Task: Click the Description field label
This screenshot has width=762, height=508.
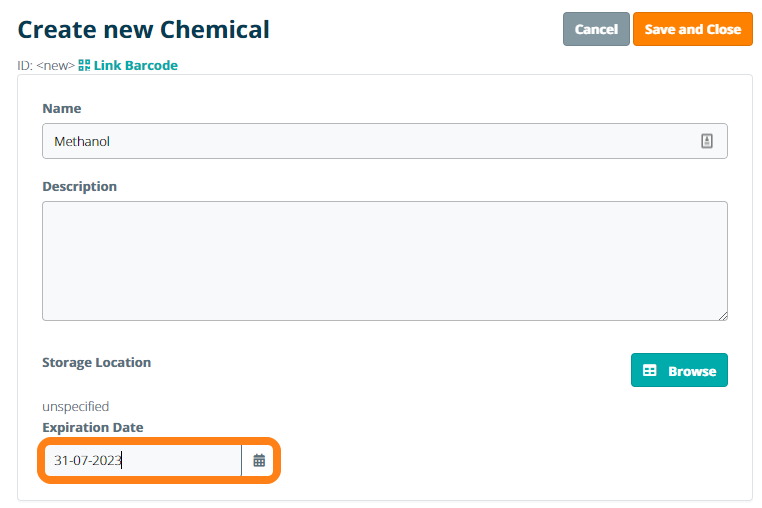Action: (x=79, y=186)
